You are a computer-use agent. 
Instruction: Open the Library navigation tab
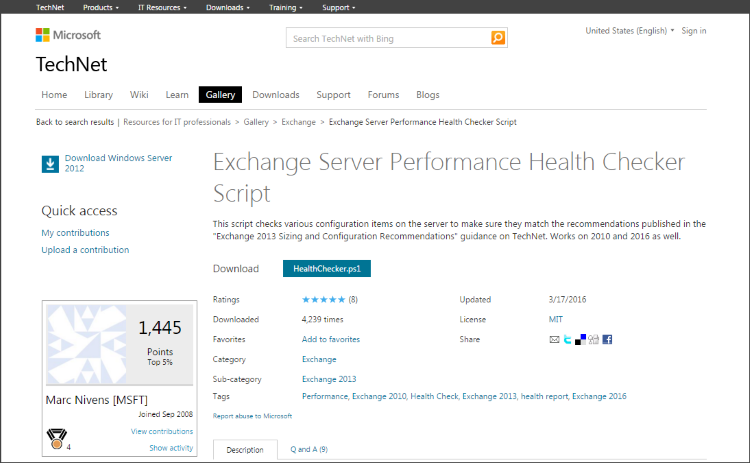[x=99, y=95]
